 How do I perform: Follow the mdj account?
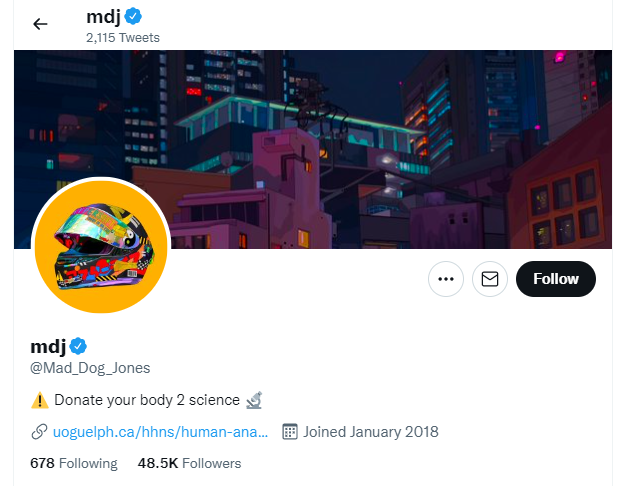556,279
